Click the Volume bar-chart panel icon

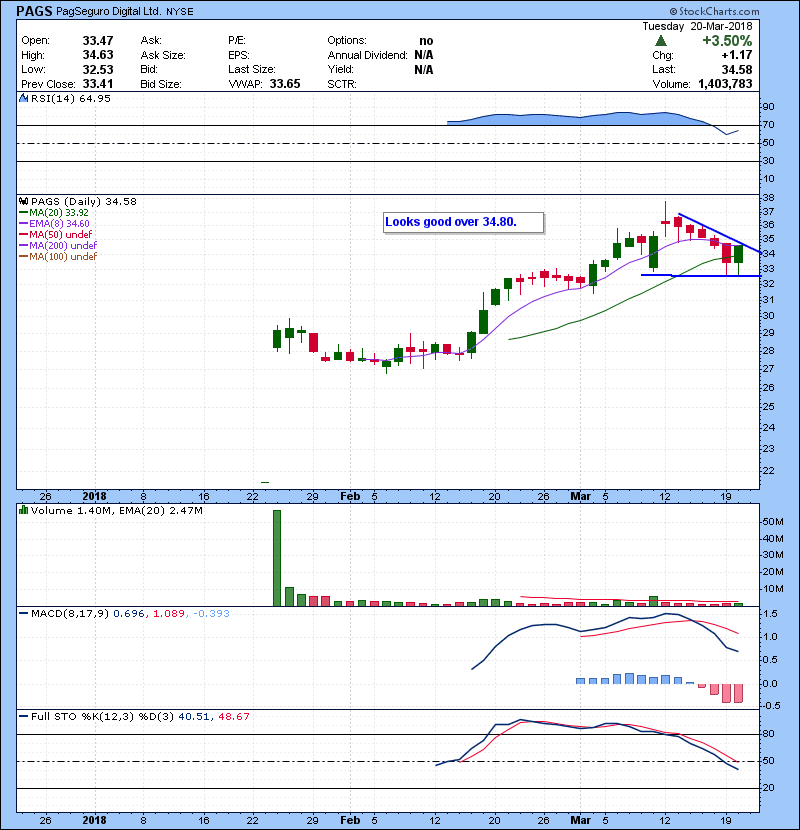[23, 510]
